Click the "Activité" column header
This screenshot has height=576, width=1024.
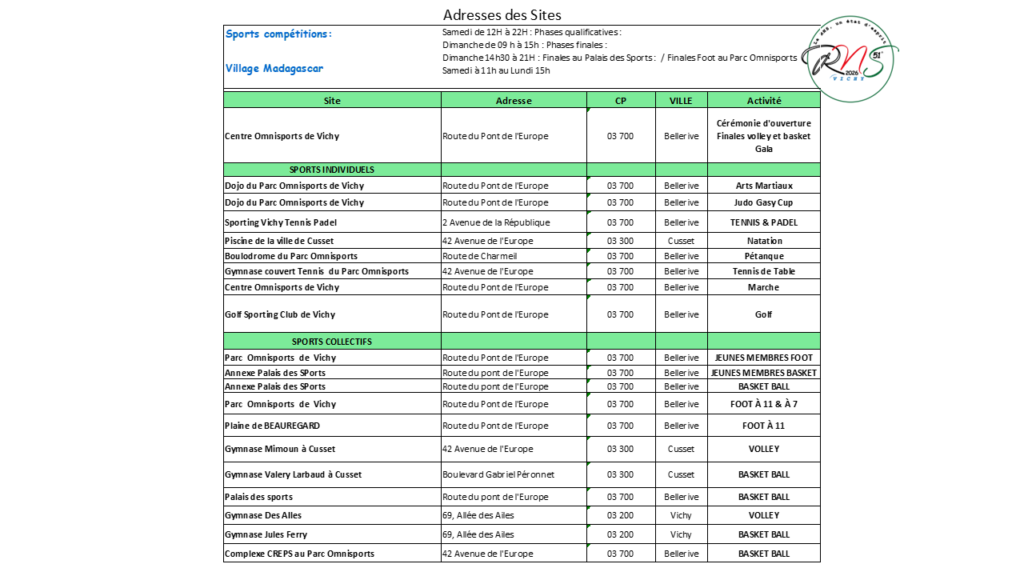[764, 100]
